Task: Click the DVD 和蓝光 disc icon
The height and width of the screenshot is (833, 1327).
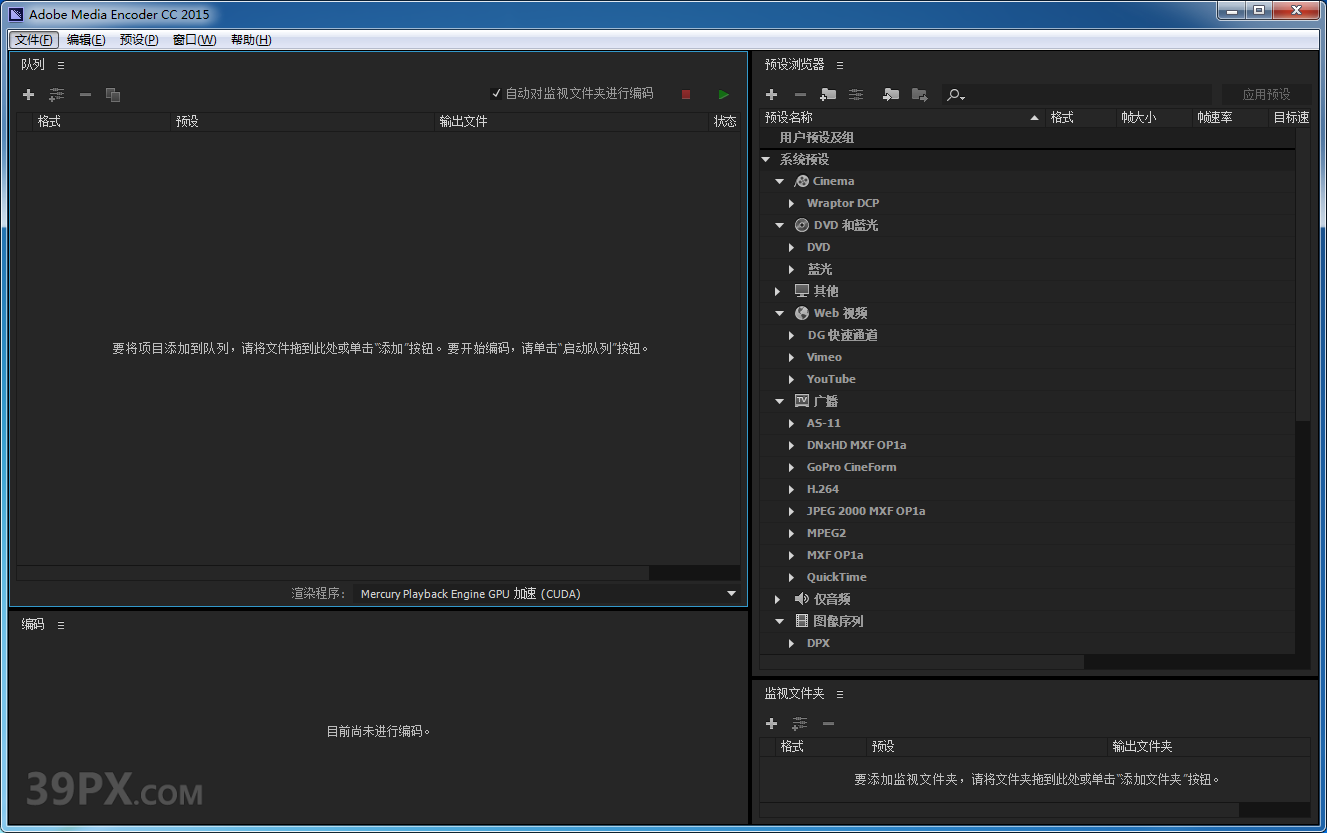Action: tap(802, 226)
